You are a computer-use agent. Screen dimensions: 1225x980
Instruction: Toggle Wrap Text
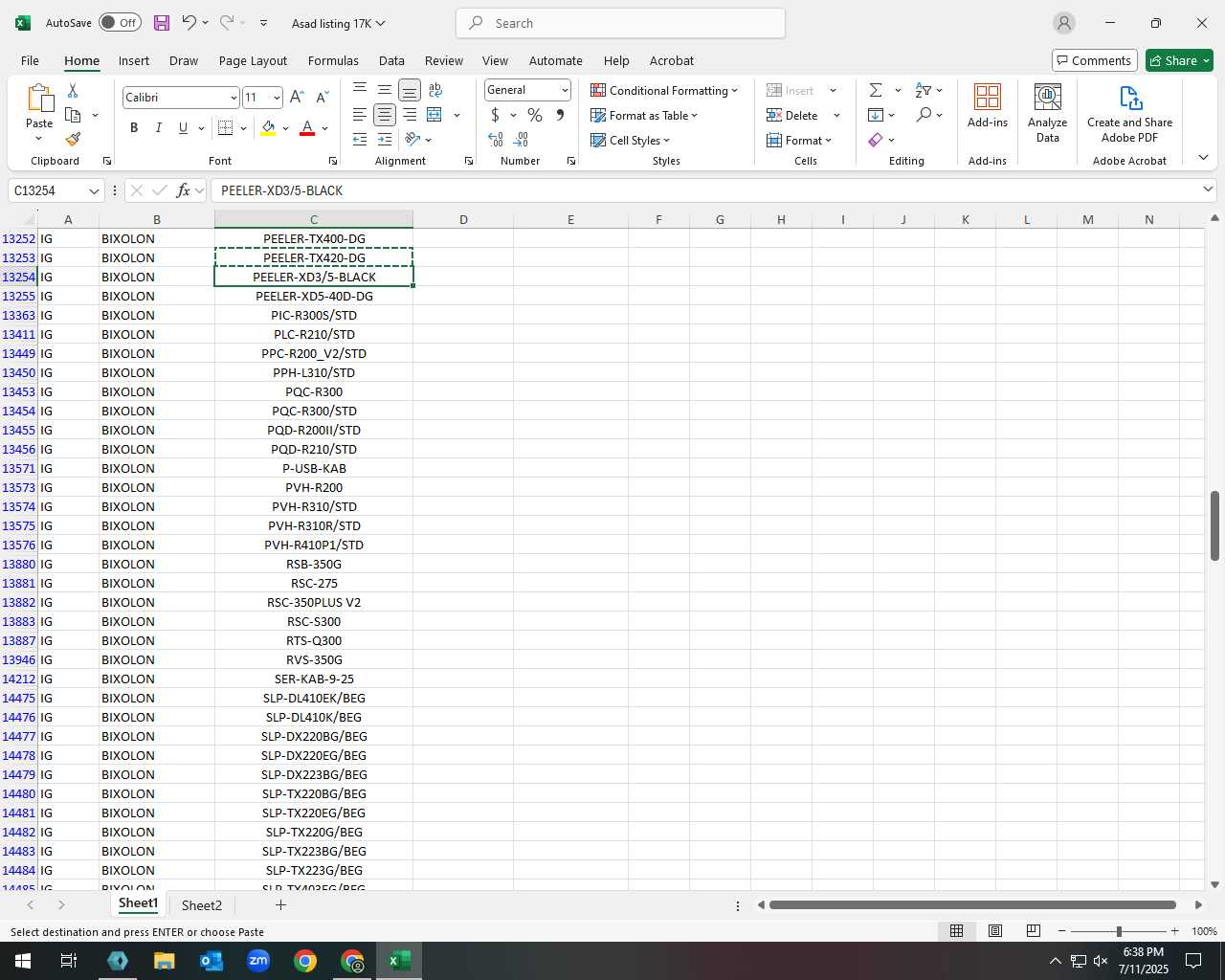point(435,90)
